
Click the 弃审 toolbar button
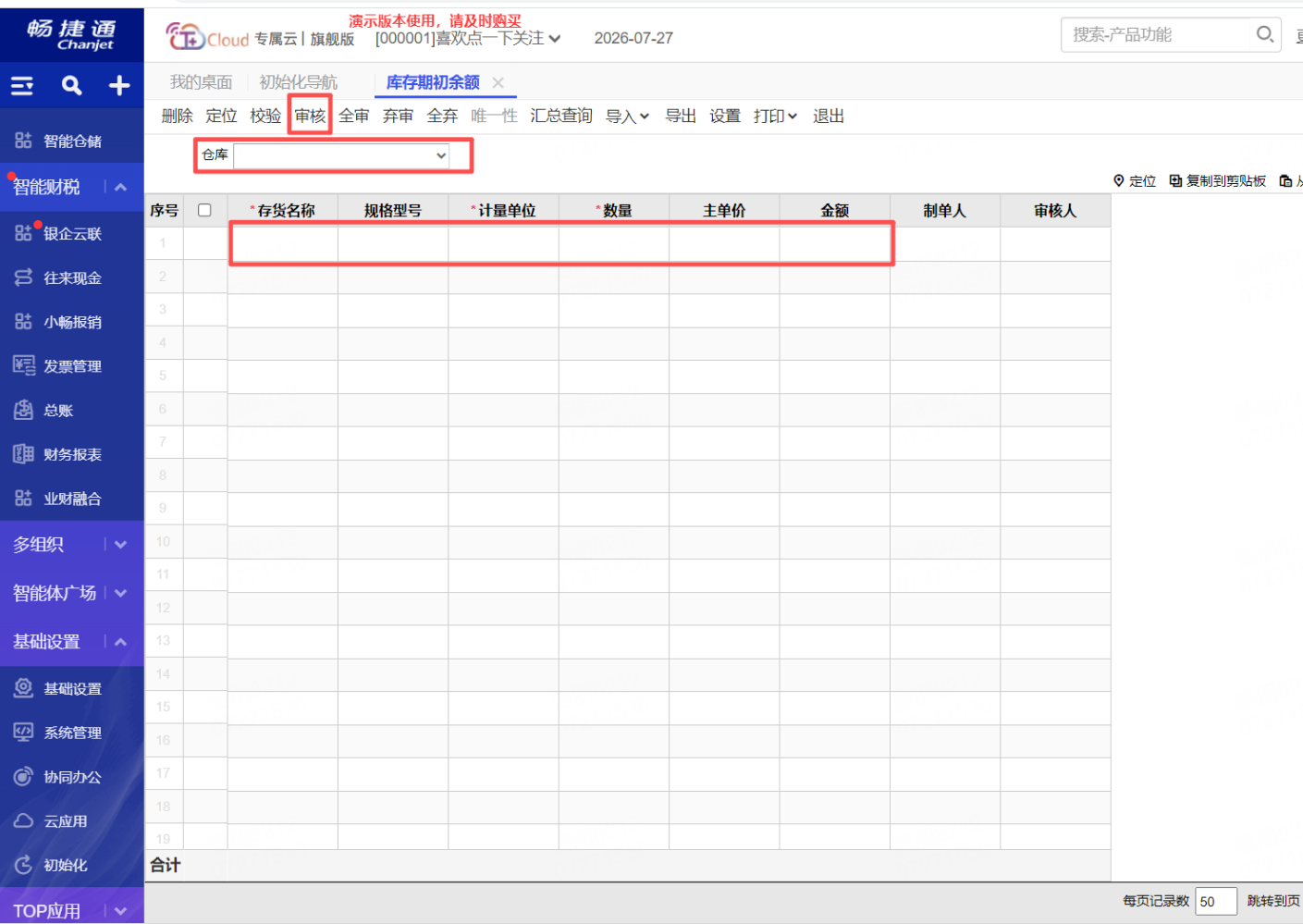coord(399,116)
